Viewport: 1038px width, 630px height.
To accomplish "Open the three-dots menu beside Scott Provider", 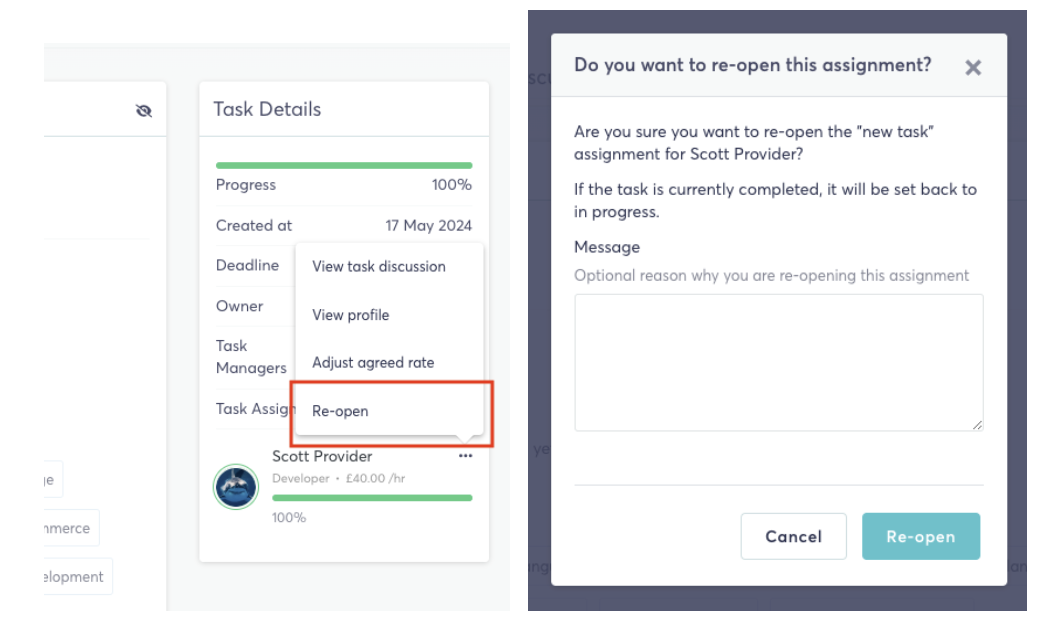I will coord(465,455).
